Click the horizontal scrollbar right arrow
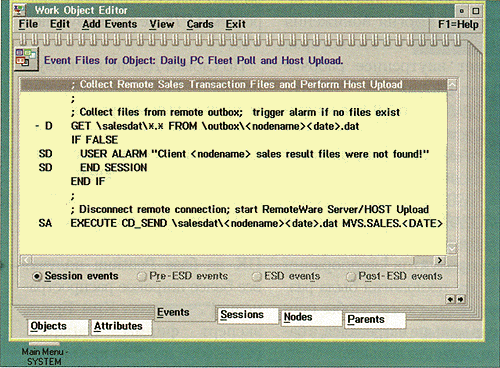Screen dimensions: 500x368 440,260
